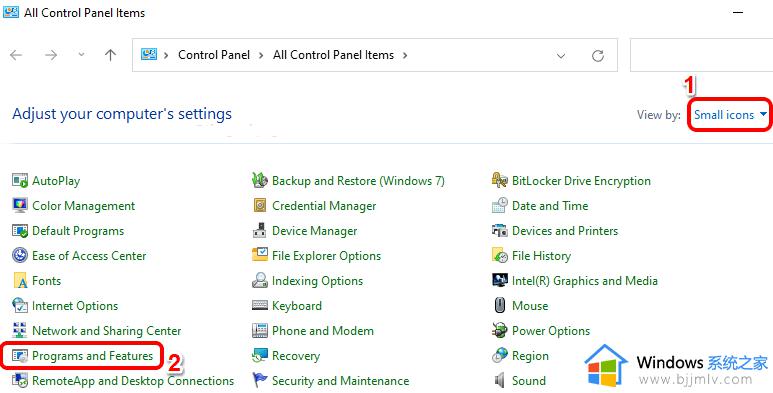Click All Control Panel Items breadcrumb
Image resolution: width=773 pixels, height=393 pixels.
pos(334,55)
